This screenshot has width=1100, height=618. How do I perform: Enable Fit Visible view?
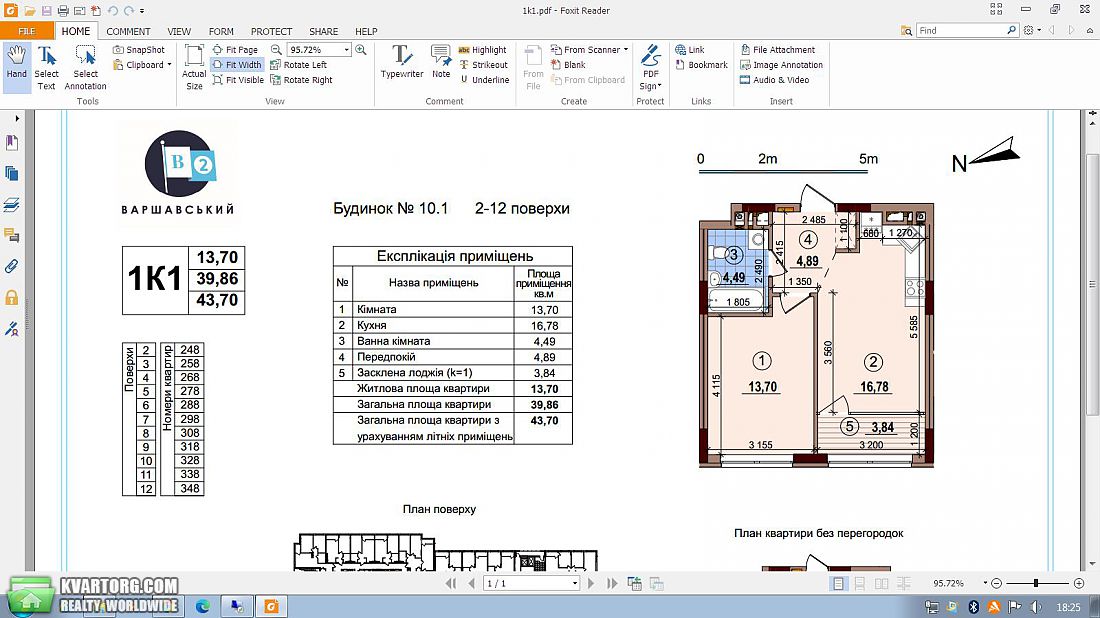pos(238,80)
